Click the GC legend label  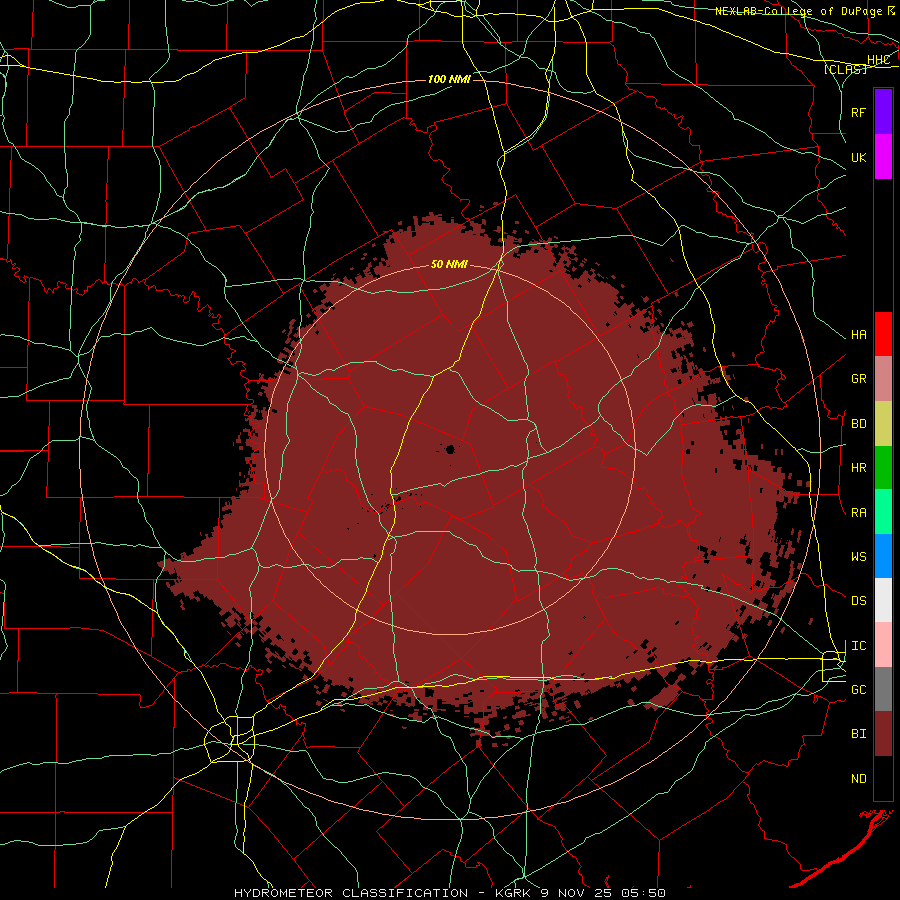pyautogui.click(x=858, y=690)
